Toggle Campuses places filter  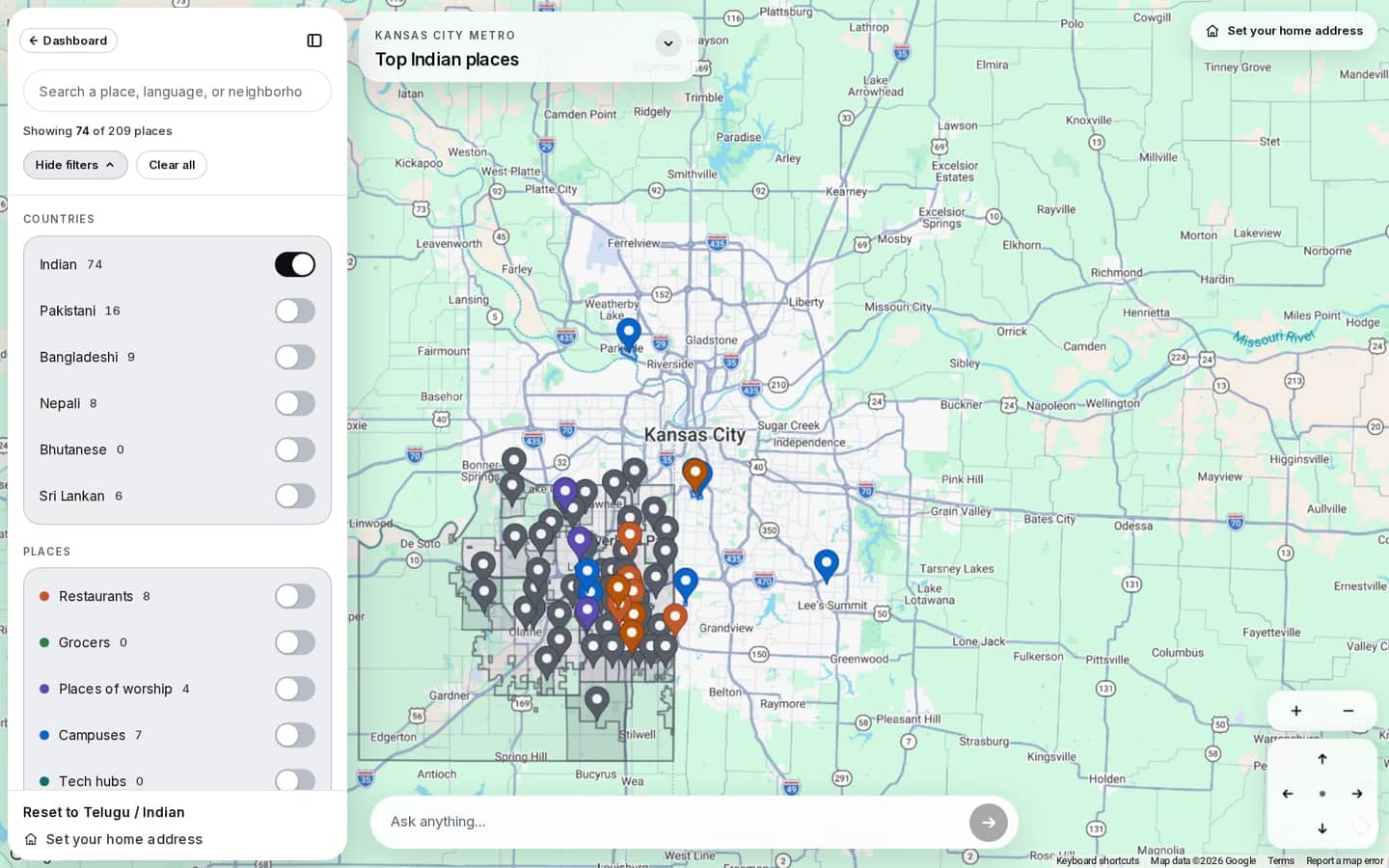coord(295,735)
